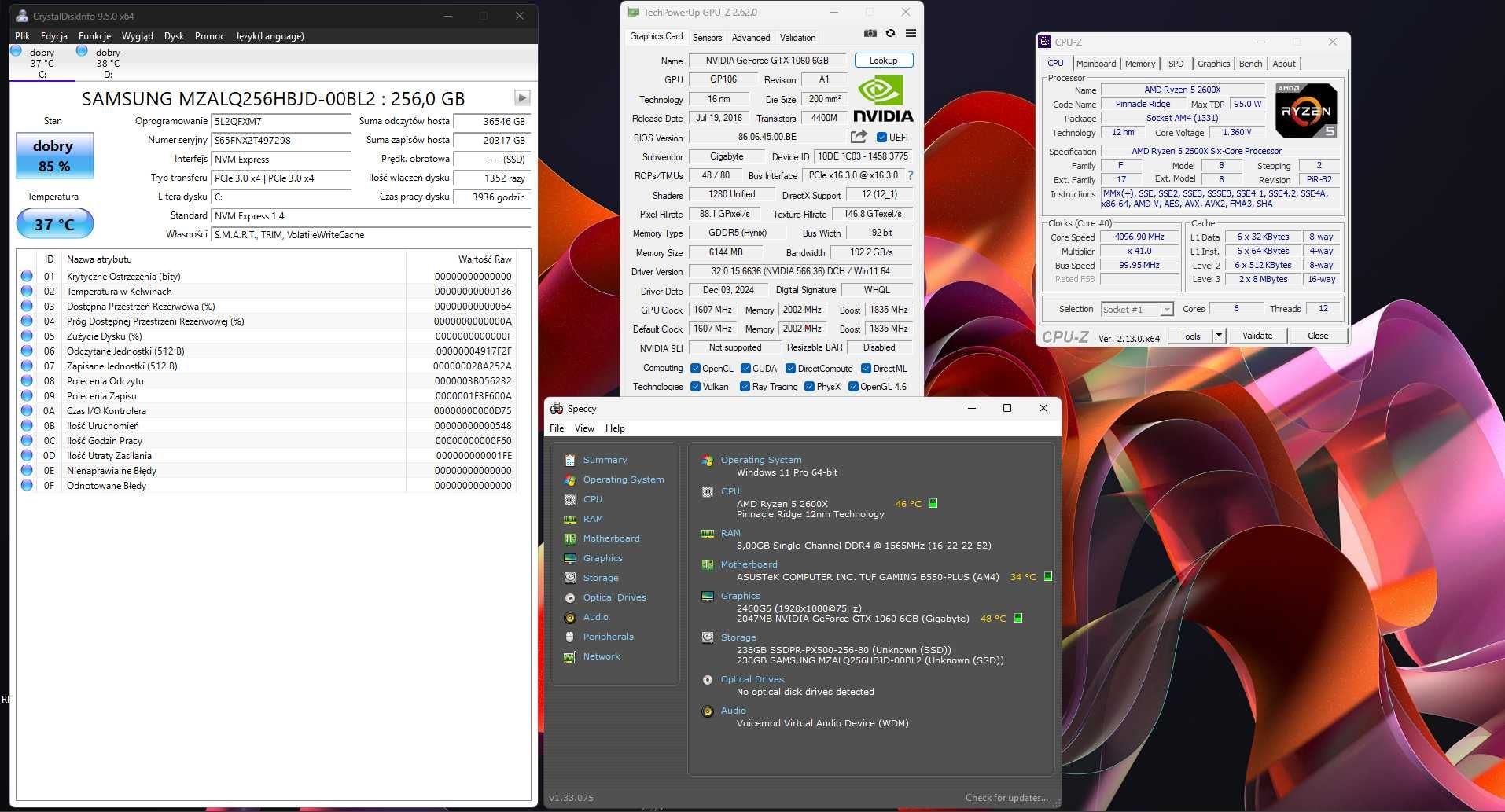The image size is (1505, 812).
Task: Toggle the Vulkan checkbox
Action: (x=695, y=386)
